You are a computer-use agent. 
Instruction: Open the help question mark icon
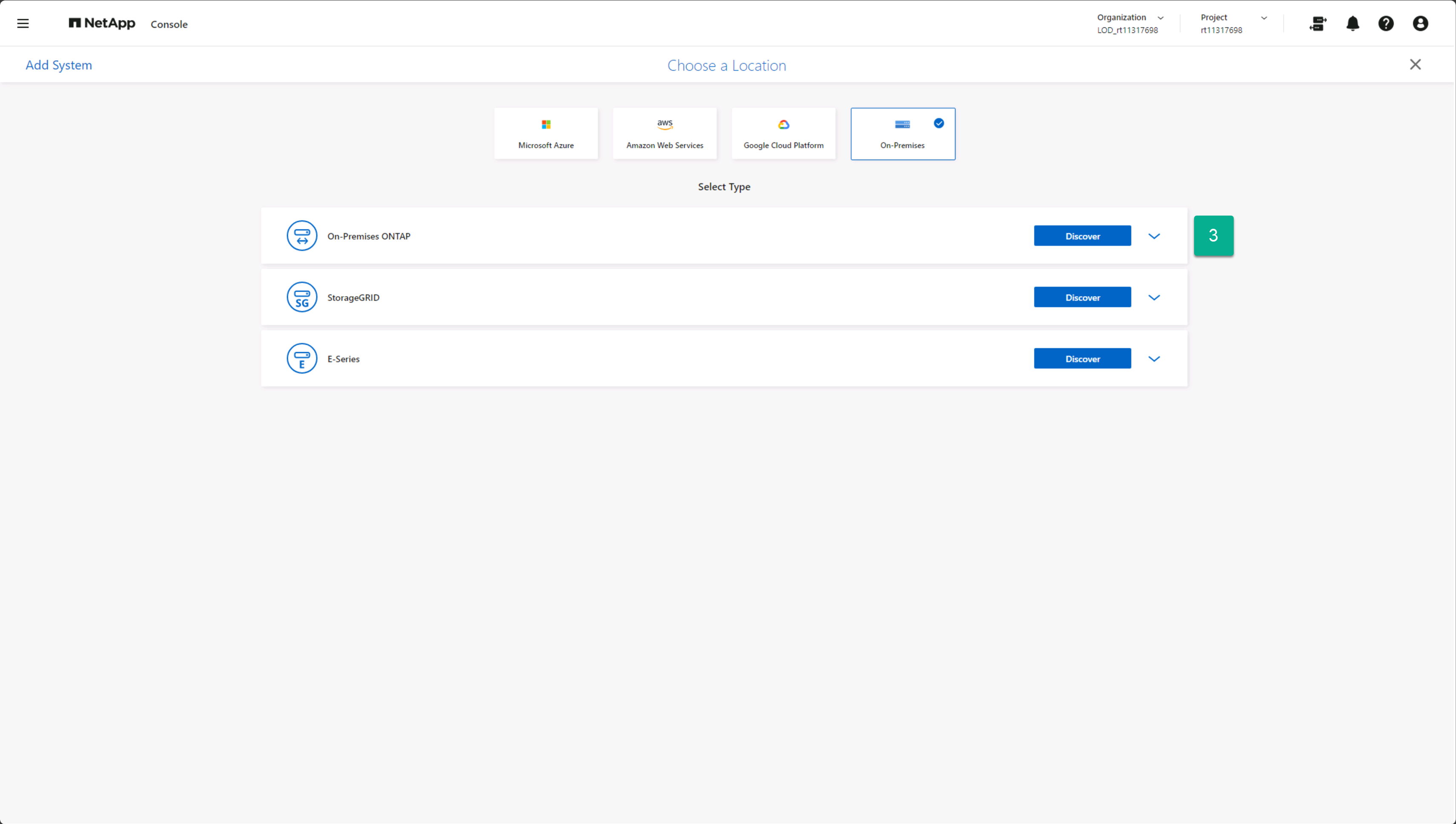point(1386,24)
